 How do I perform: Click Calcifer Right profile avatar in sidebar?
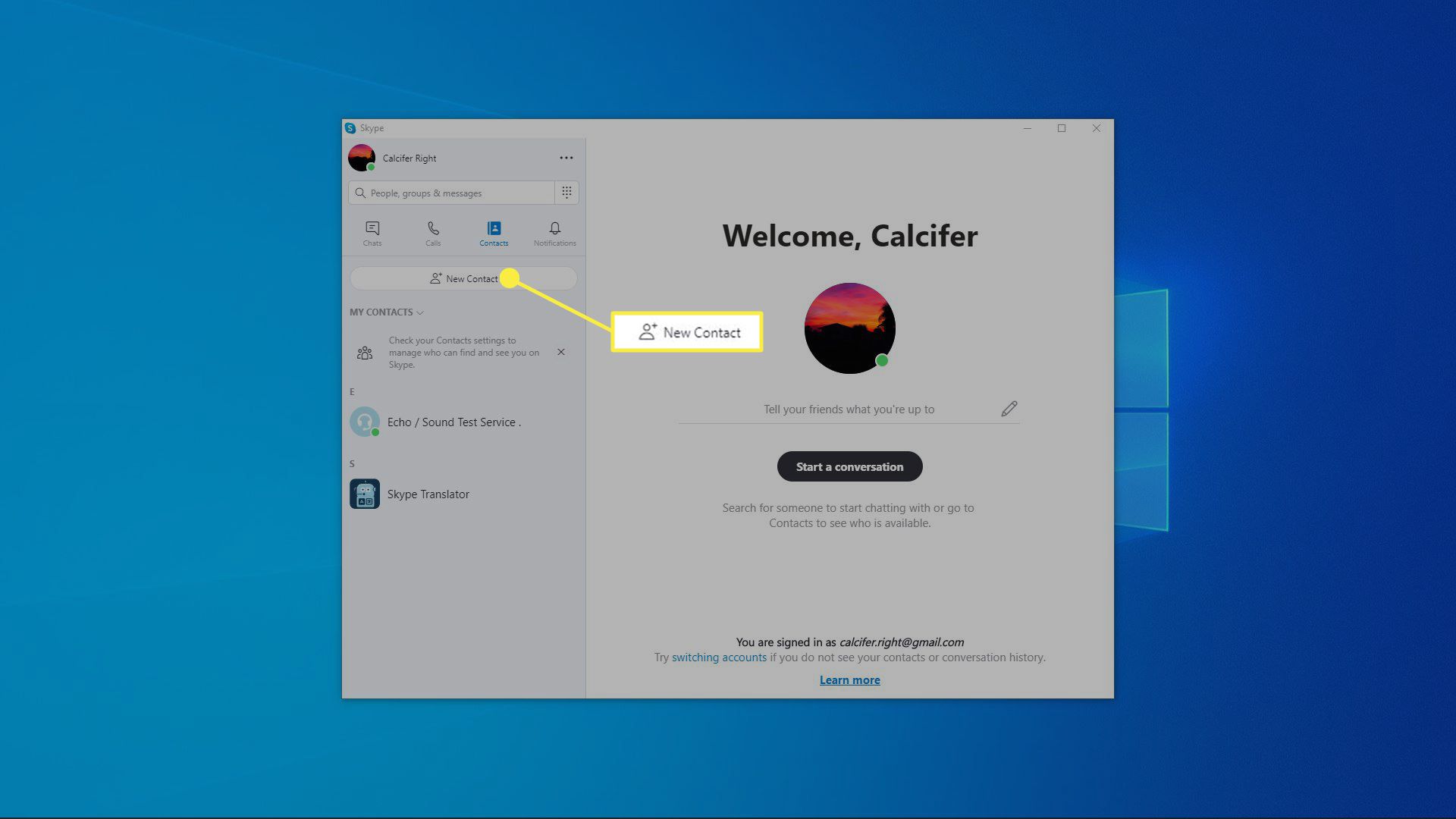click(x=362, y=158)
